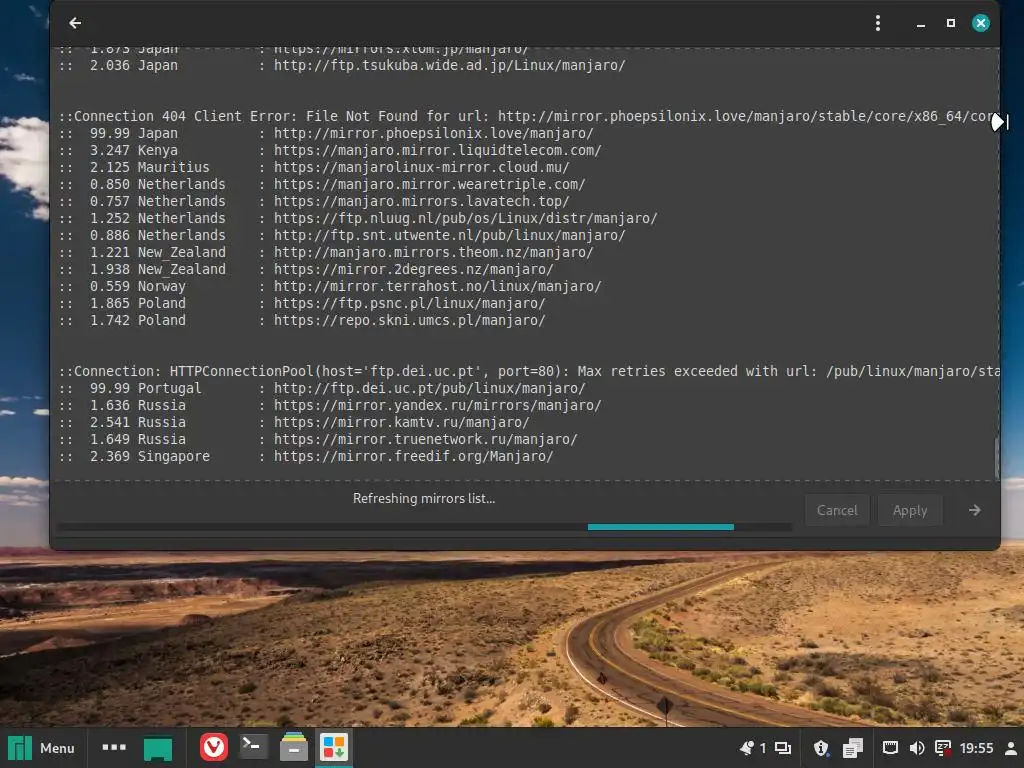Click the Cancel button

(x=837, y=510)
